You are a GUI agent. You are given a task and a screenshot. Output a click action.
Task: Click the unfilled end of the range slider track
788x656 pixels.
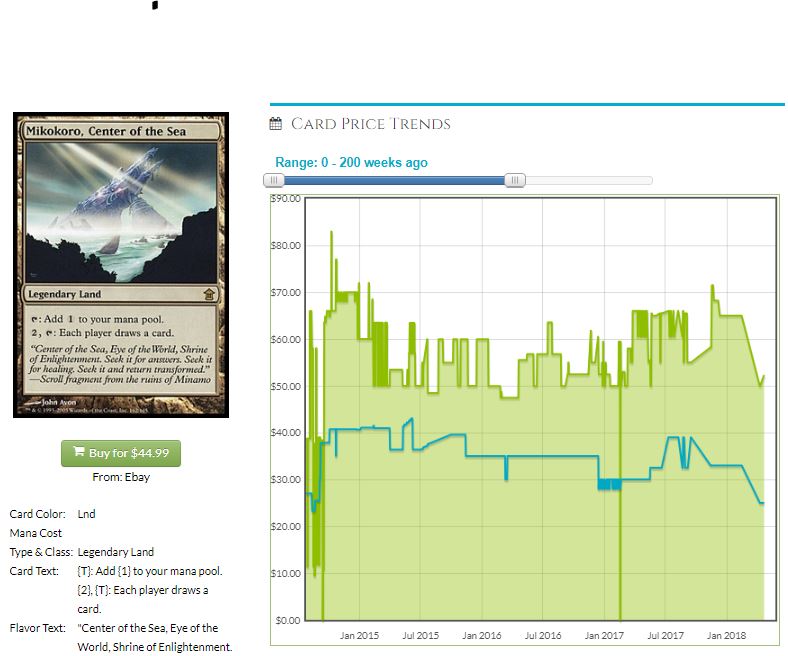(589, 180)
